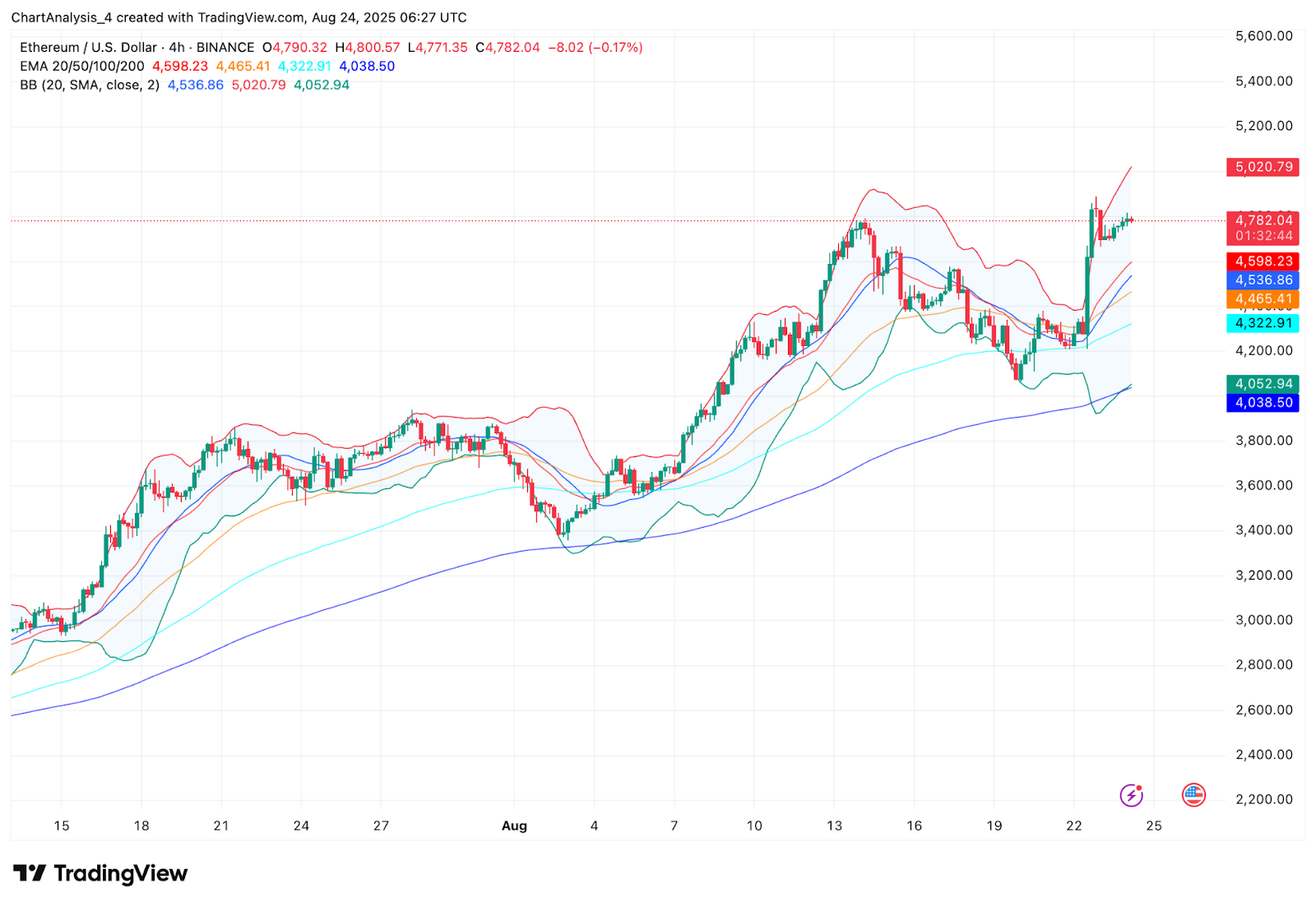Click the purple lightning bolt icon
The height and width of the screenshot is (906, 1316).
[1132, 795]
